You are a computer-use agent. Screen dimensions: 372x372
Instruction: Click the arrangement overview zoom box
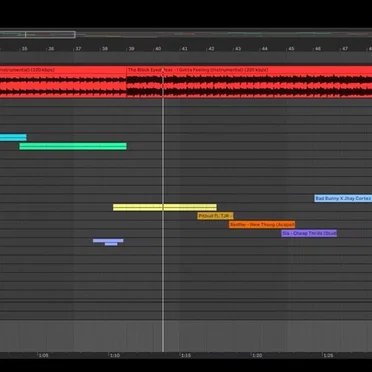pyautogui.click(x=37, y=34)
